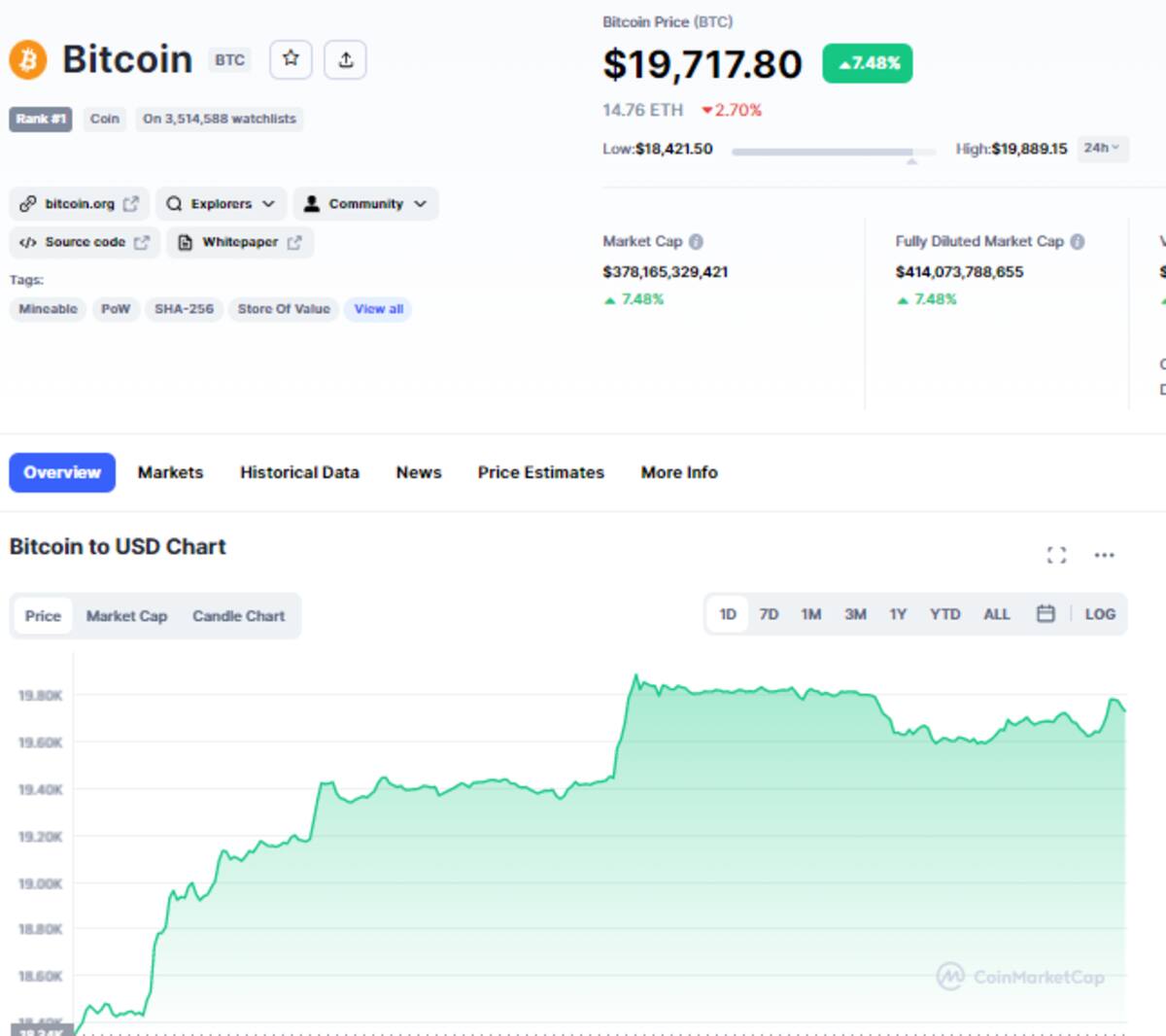Click the 14.76 ETH value

[642, 110]
